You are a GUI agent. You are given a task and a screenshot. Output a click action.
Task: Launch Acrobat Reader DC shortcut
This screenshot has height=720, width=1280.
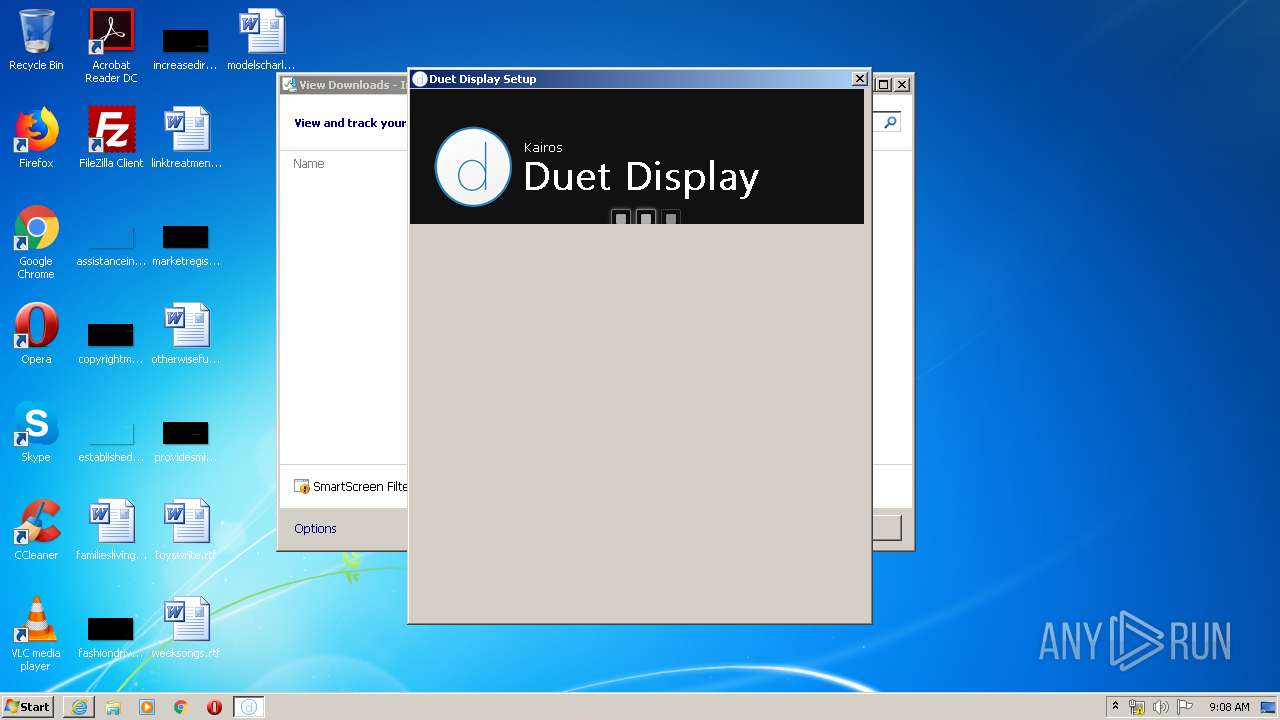click(x=111, y=46)
